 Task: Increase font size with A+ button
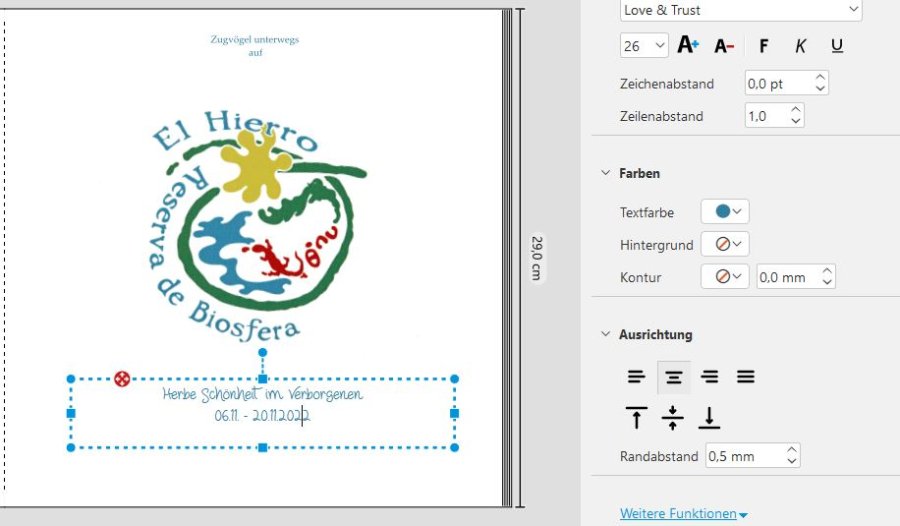click(688, 45)
